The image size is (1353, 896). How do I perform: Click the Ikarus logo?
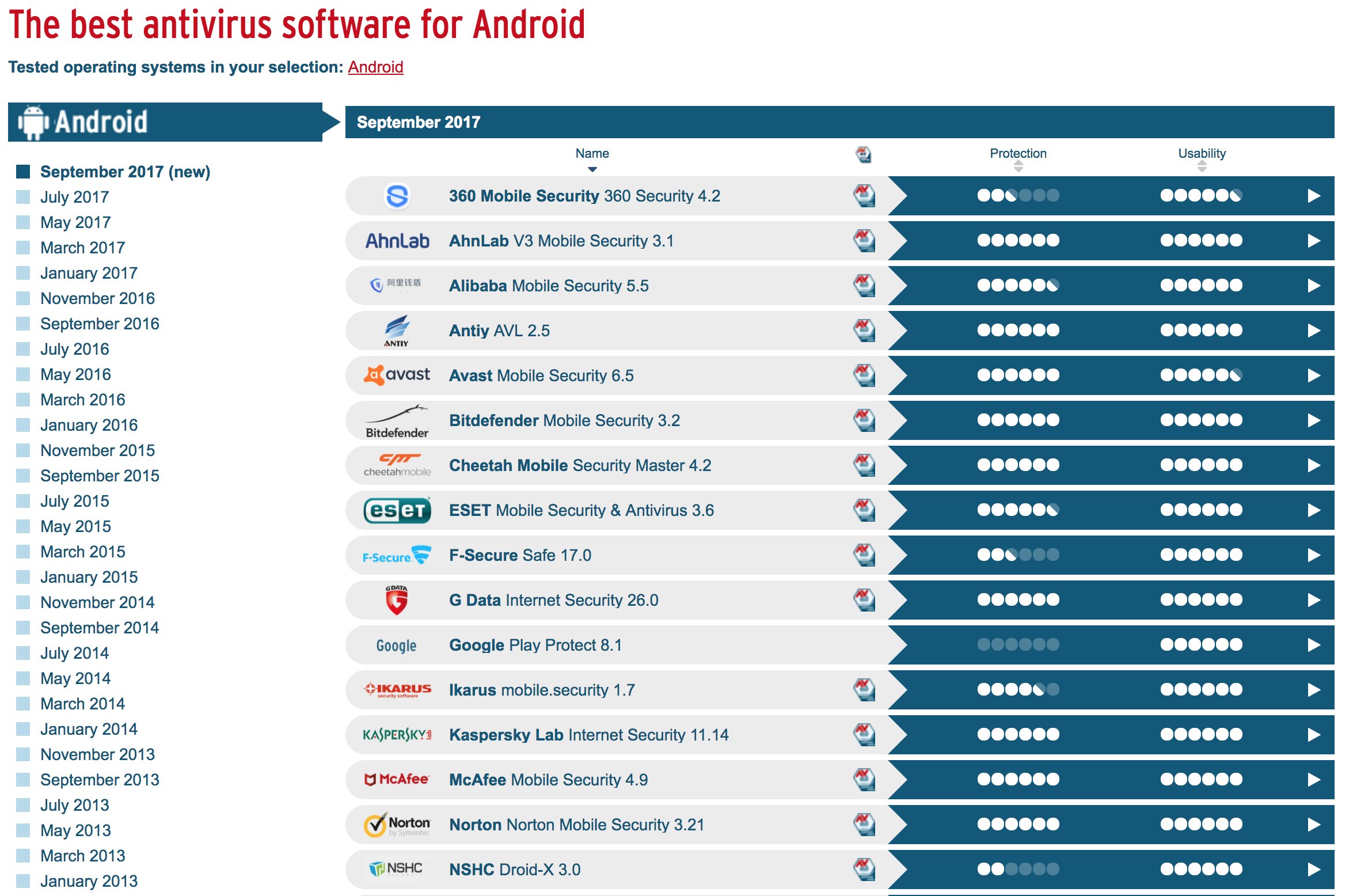(x=397, y=689)
